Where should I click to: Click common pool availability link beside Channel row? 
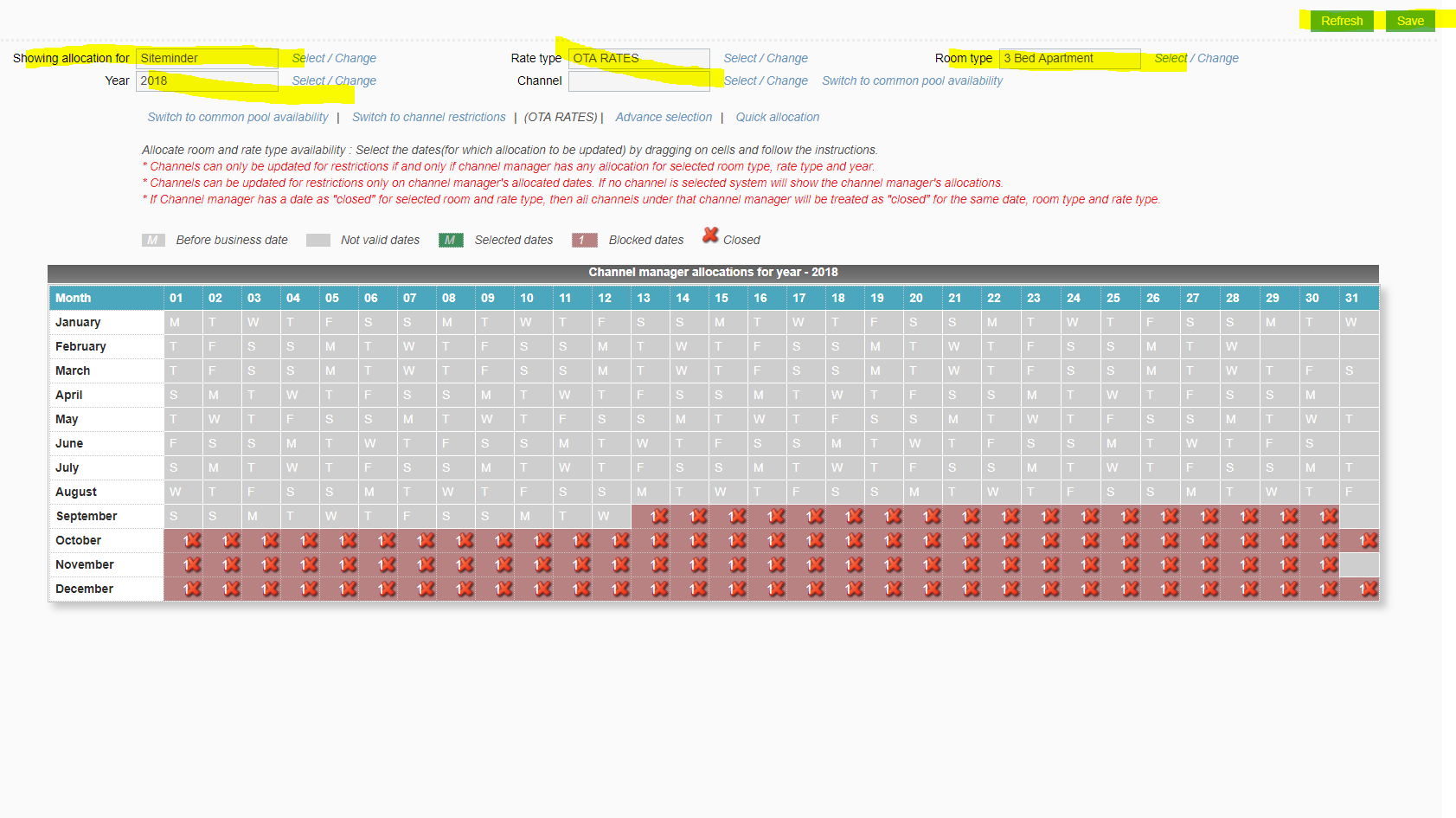[912, 81]
